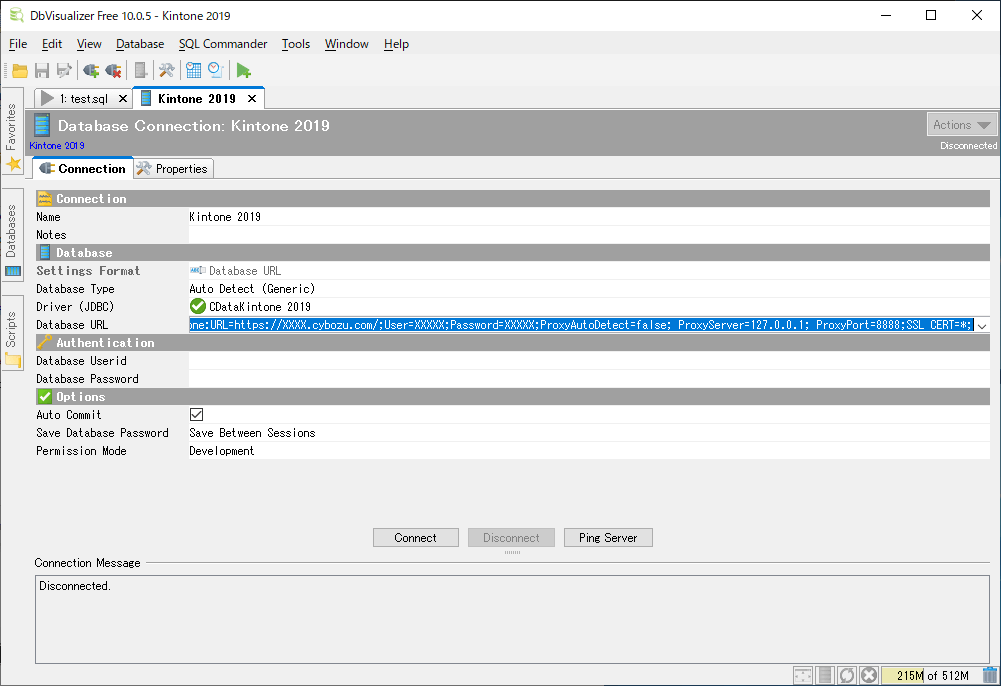Image resolution: width=1002 pixels, height=686 pixels.
Task: Click the Connection Message text area
Action: [x=513, y=619]
